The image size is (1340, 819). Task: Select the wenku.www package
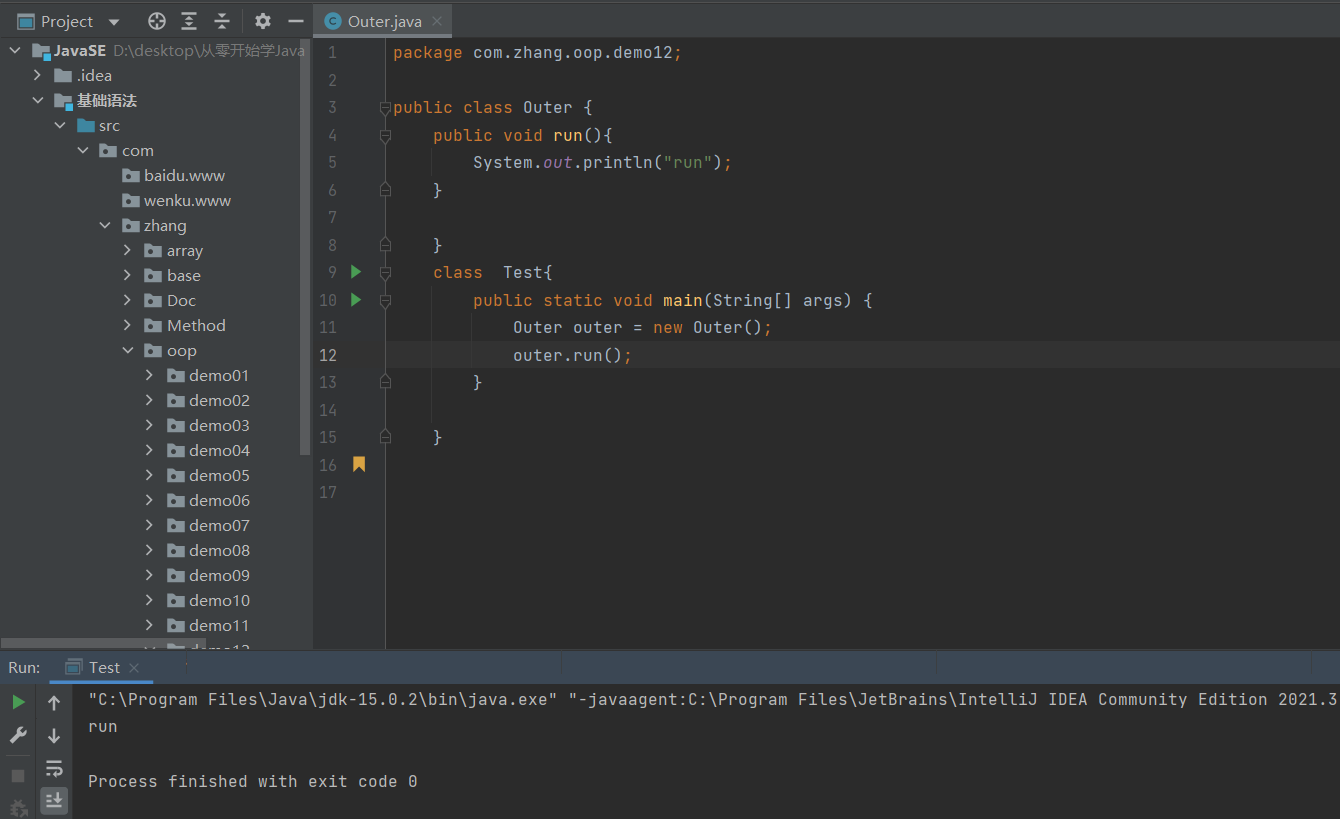tap(187, 200)
